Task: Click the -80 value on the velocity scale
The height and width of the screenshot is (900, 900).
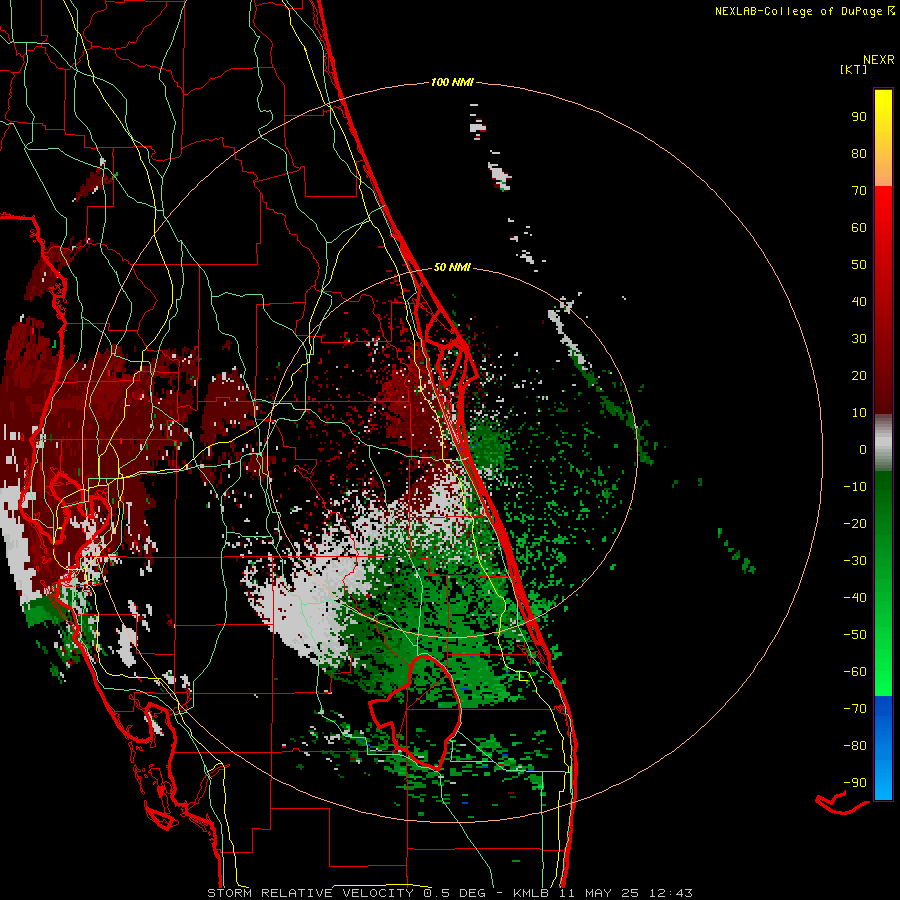Action: pyautogui.click(x=855, y=746)
